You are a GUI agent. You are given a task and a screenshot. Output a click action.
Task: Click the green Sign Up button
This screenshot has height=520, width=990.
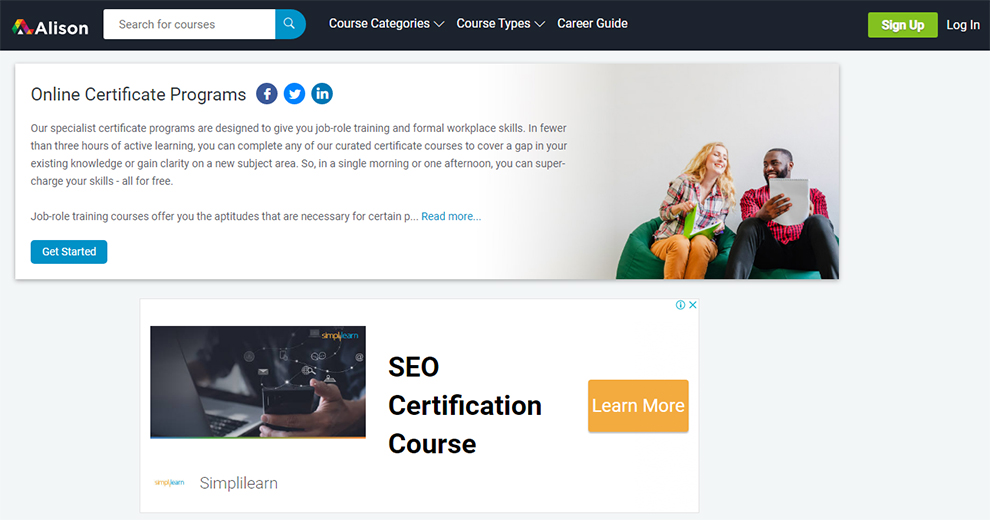(902, 25)
